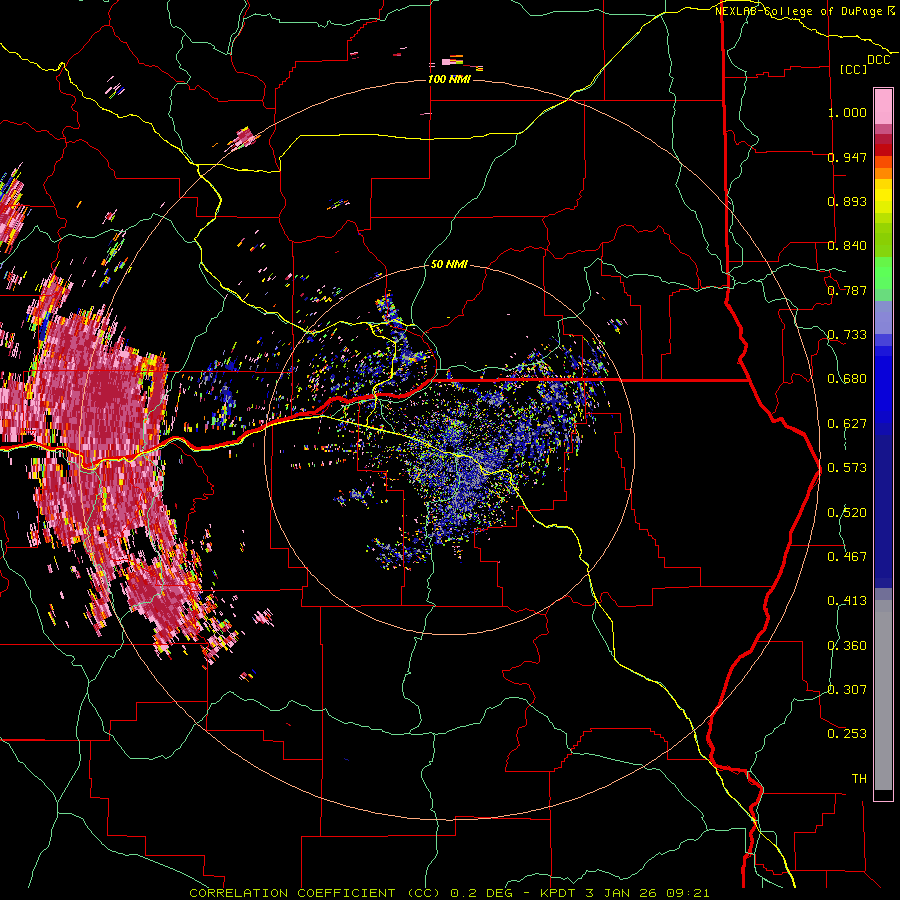Viewport: 900px width, 900px height.
Task: Click the 50 NMI range ring label
Action: [449, 265]
